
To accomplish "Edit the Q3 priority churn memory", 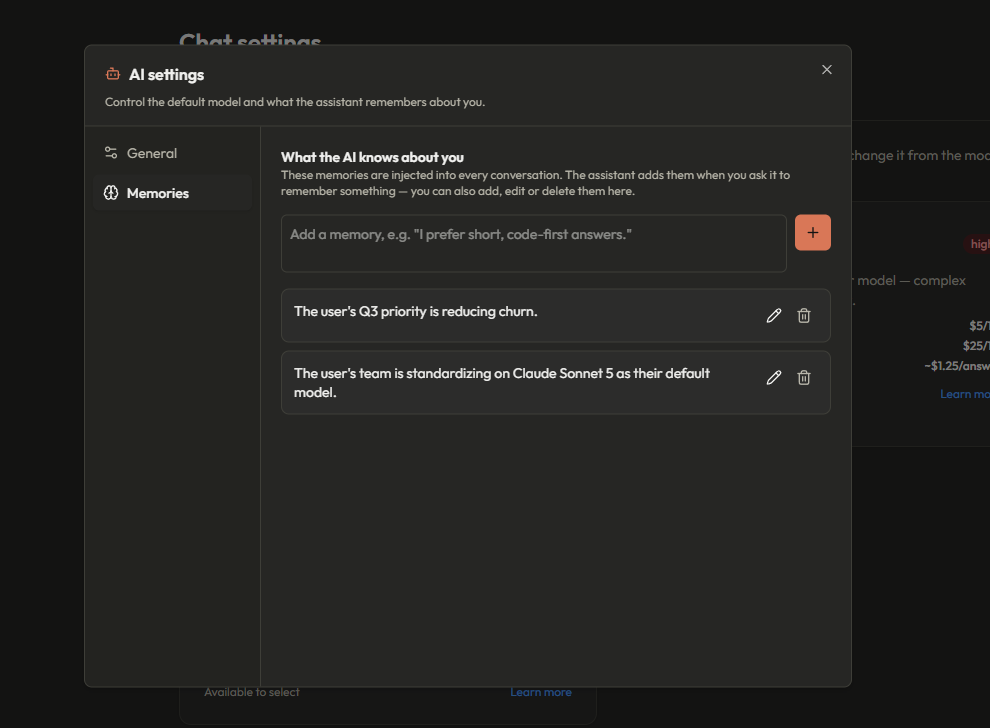I will click(x=773, y=315).
